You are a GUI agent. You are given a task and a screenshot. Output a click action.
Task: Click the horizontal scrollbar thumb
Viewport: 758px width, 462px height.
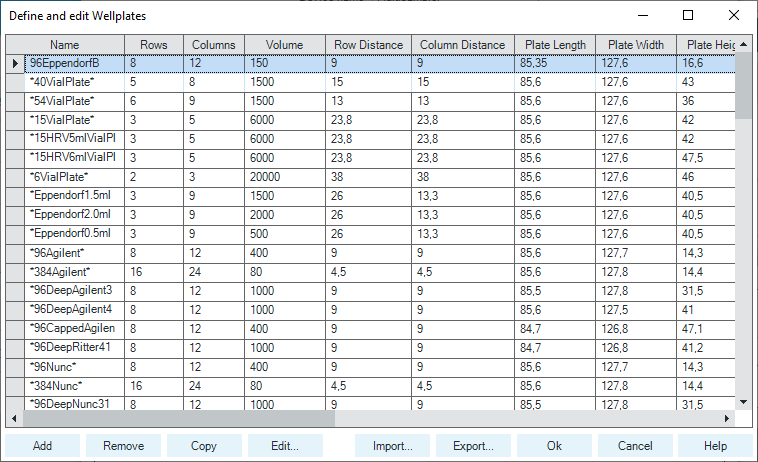[x=179, y=419]
